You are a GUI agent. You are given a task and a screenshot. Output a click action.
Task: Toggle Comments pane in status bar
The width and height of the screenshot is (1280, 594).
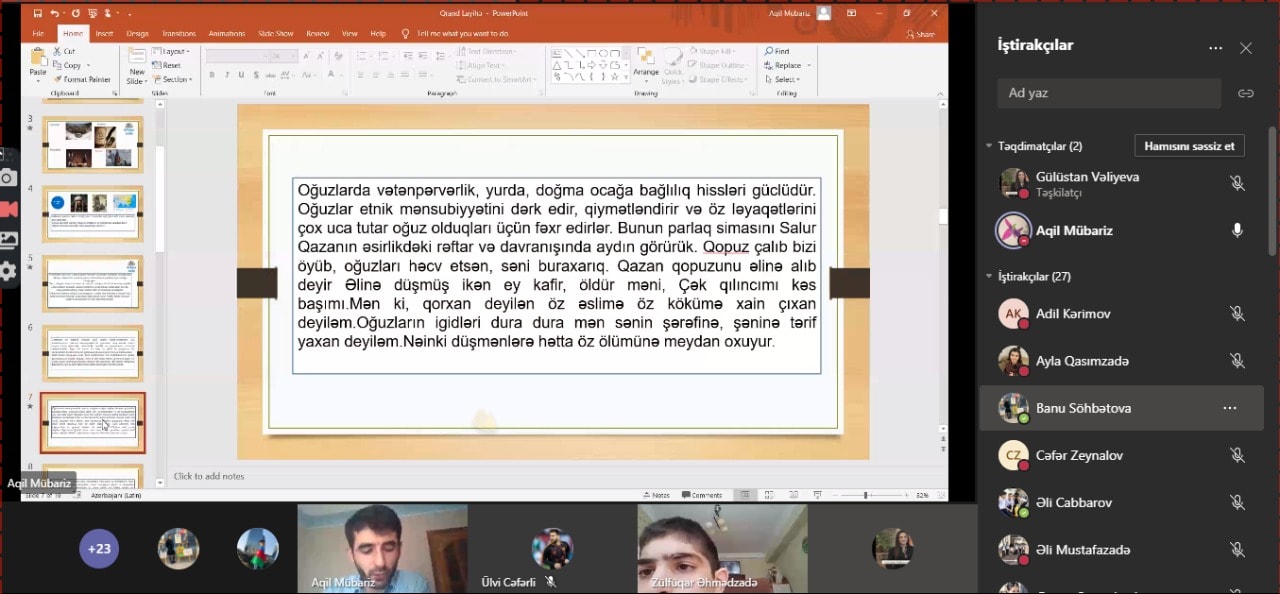point(702,495)
